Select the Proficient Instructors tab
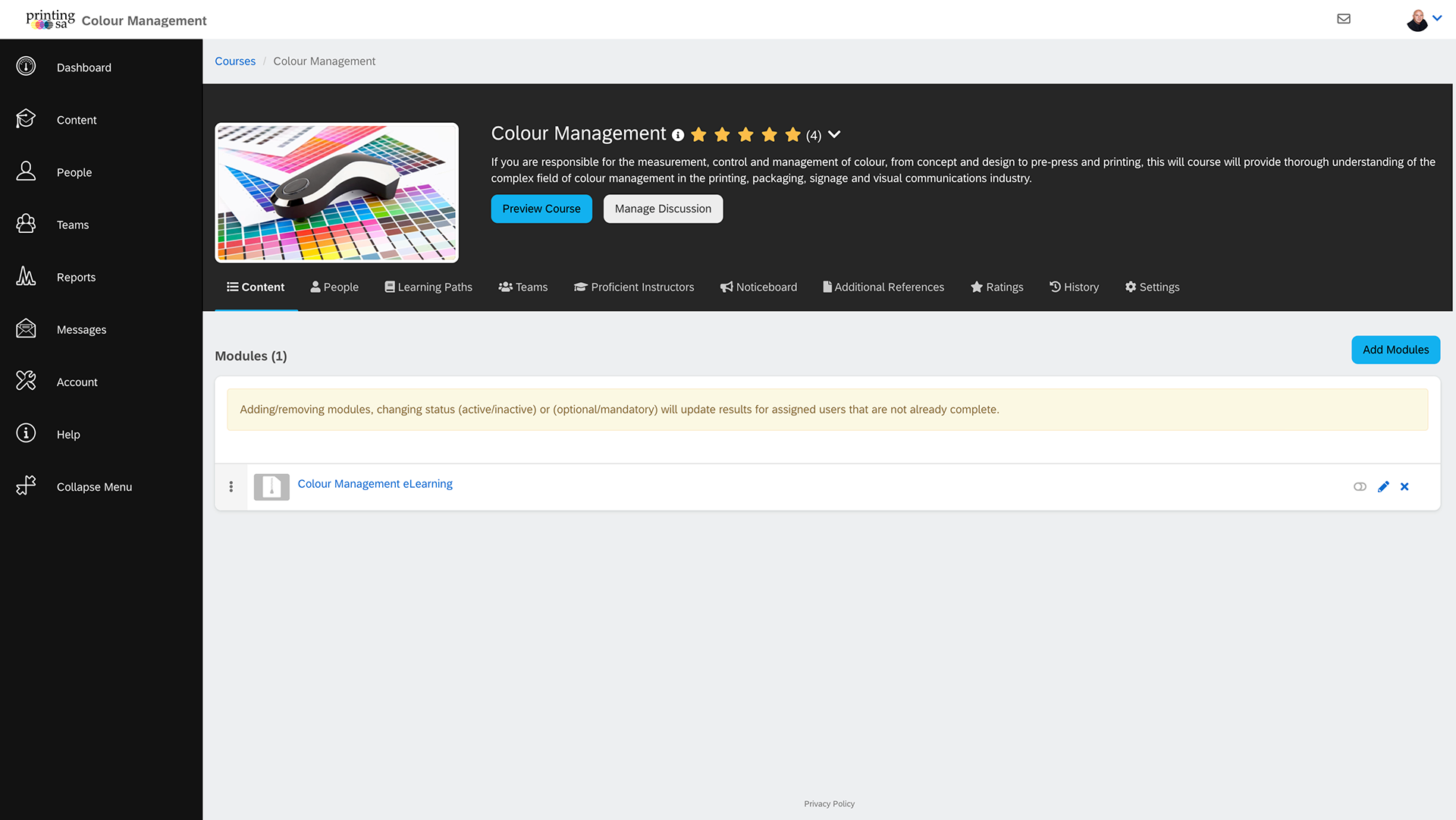Screen dimensions: 1456x820 634,287
